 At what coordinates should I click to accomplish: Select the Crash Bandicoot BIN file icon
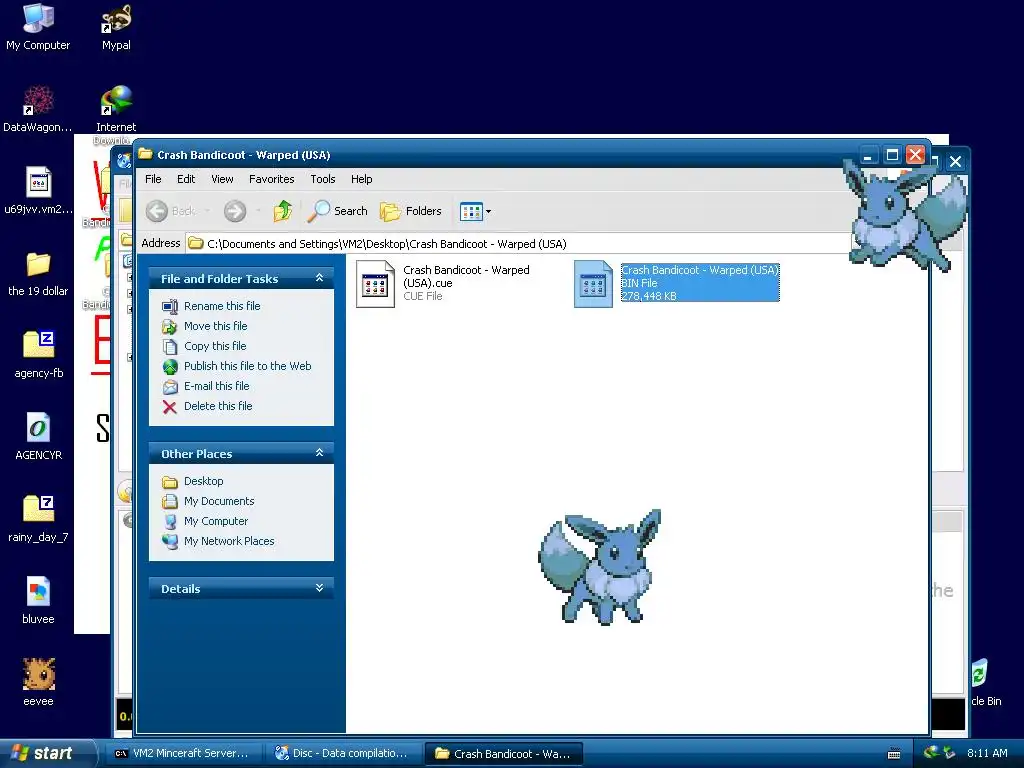(593, 283)
